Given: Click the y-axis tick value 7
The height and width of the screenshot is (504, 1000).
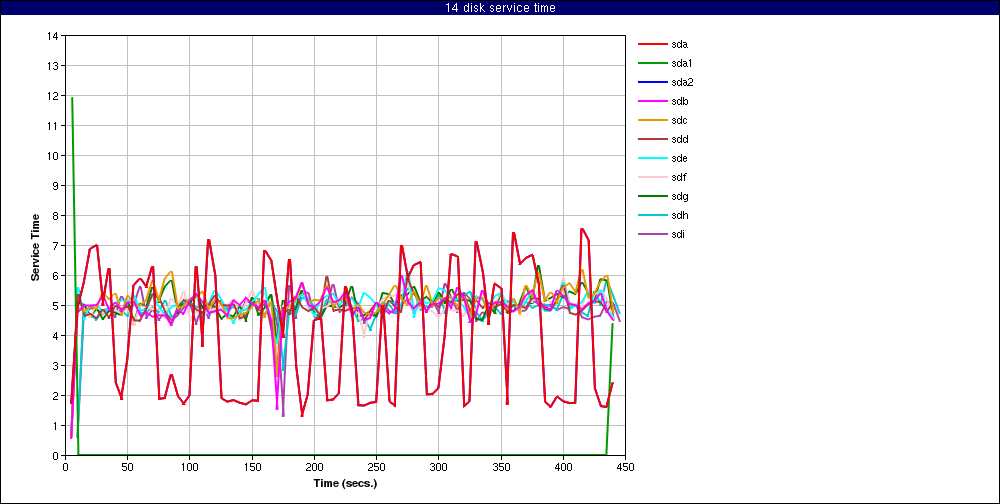Looking at the screenshot, I should click(55, 246).
